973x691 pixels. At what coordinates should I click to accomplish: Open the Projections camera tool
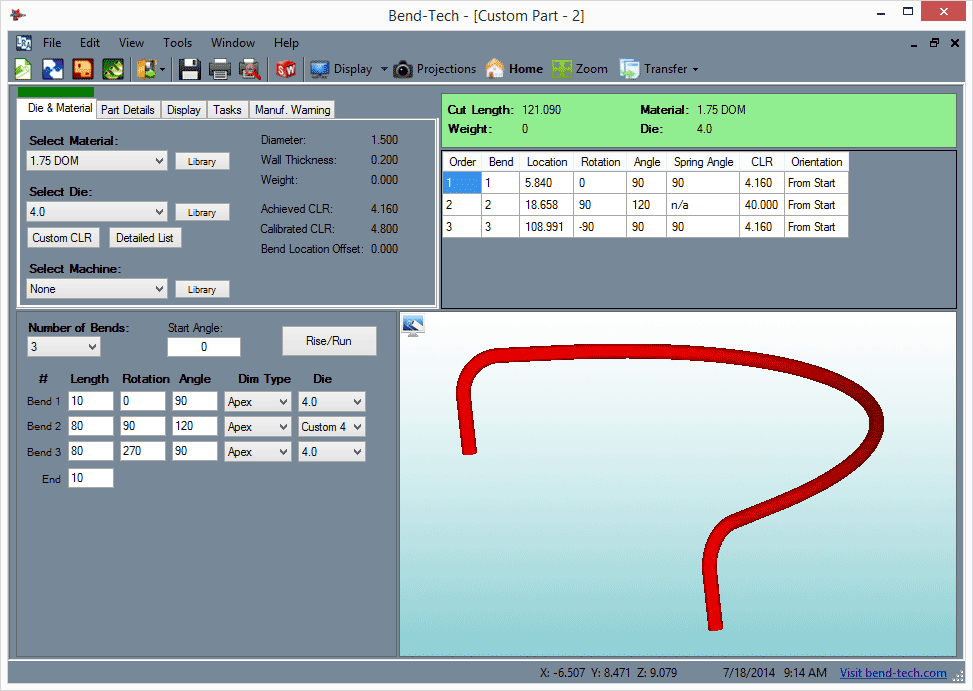tap(435, 69)
